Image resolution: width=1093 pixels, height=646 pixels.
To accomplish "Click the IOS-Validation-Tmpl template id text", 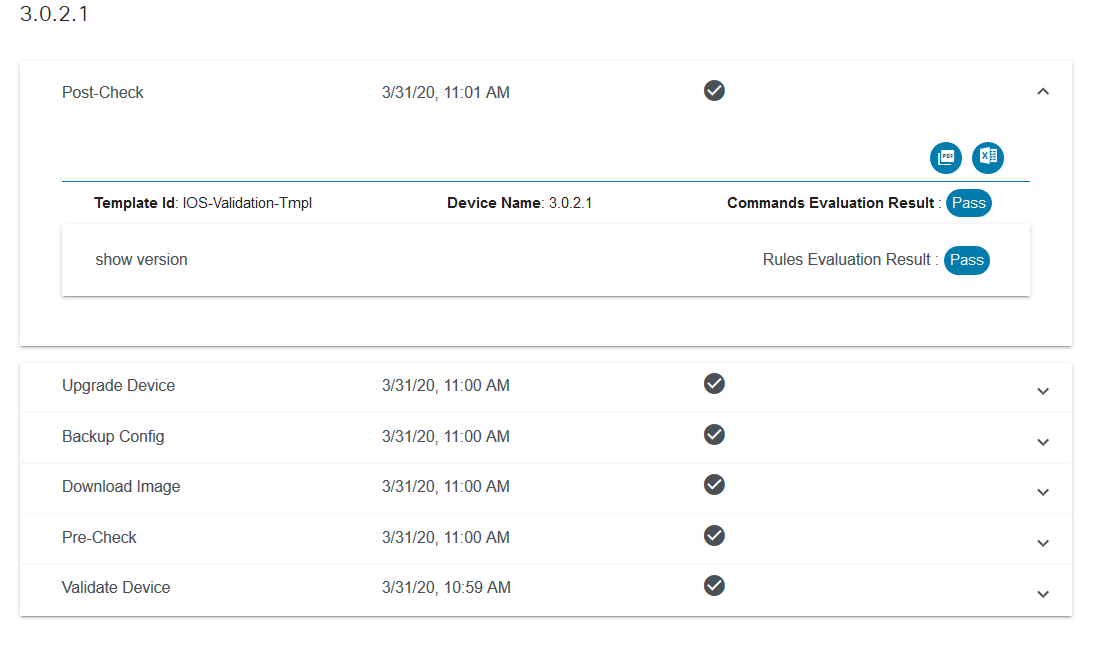I will pos(247,203).
